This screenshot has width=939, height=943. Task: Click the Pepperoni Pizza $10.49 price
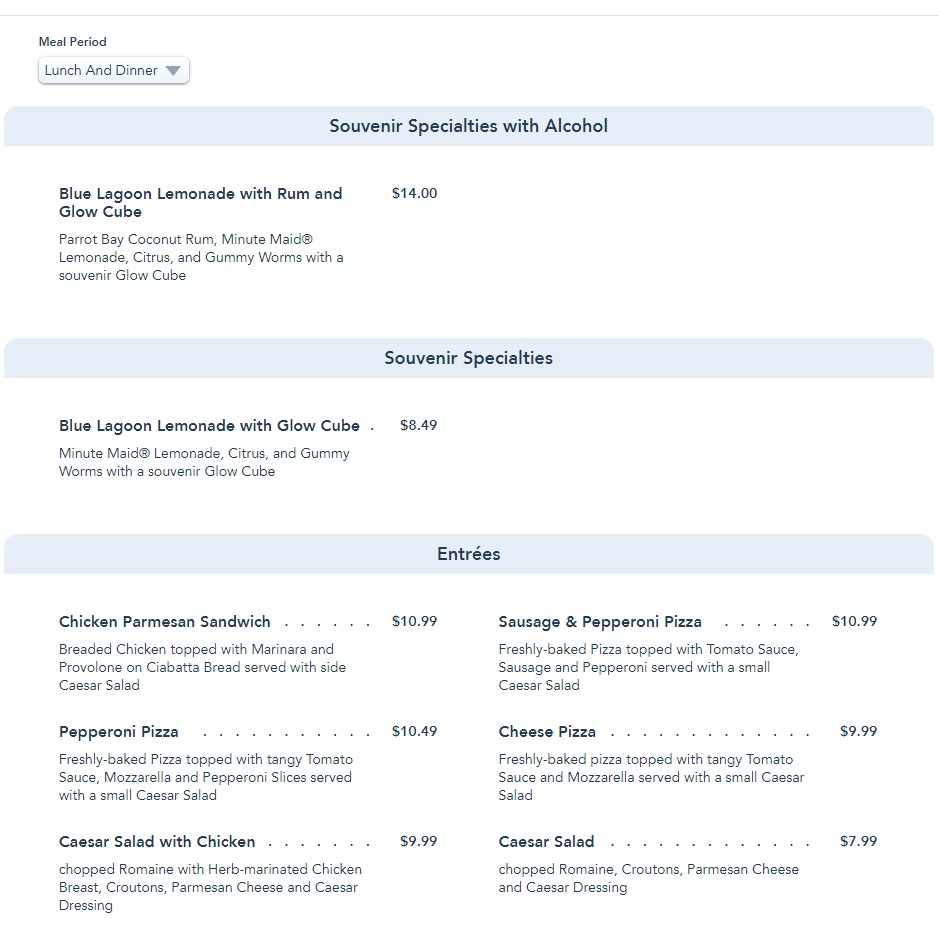[x=414, y=731]
